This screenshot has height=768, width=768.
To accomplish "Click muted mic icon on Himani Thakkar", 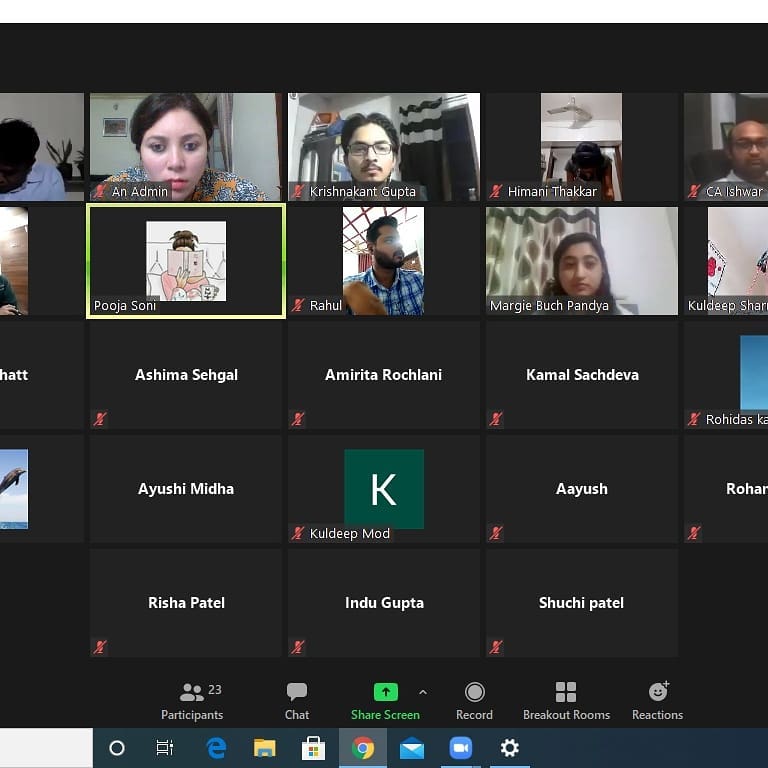I will [x=496, y=191].
